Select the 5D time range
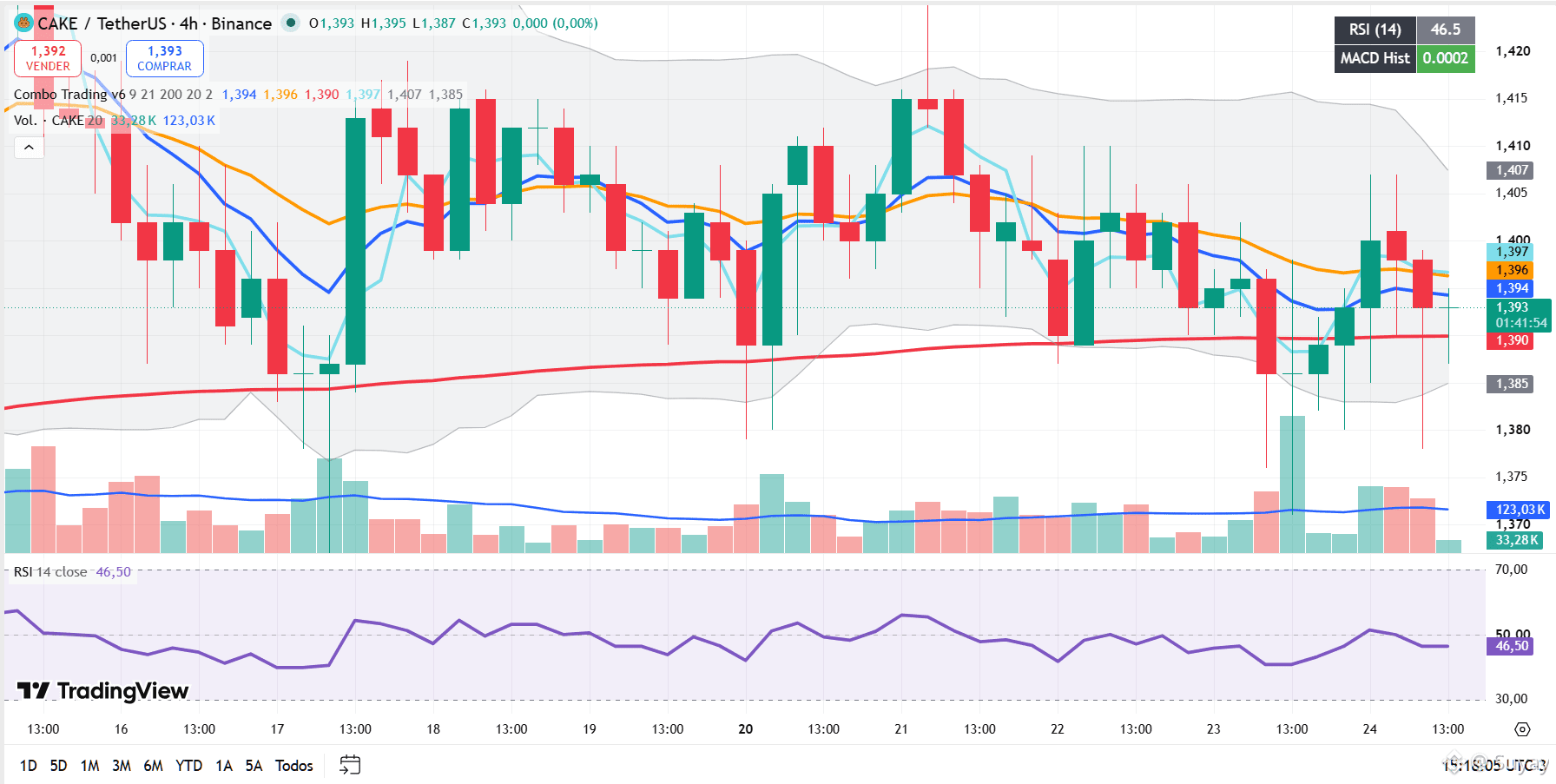Viewport: 1556px width, 784px height. 58,766
